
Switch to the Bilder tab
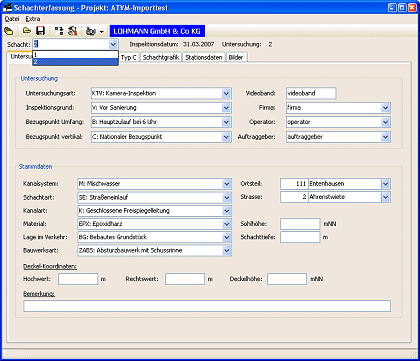click(236, 57)
